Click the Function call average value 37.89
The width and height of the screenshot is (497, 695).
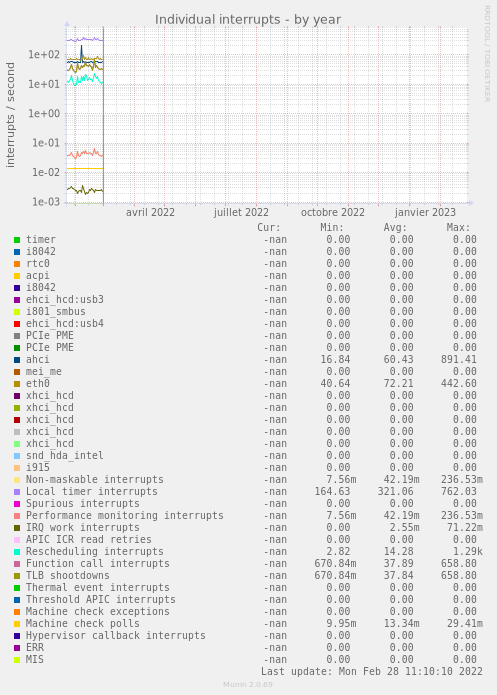coord(399,563)
